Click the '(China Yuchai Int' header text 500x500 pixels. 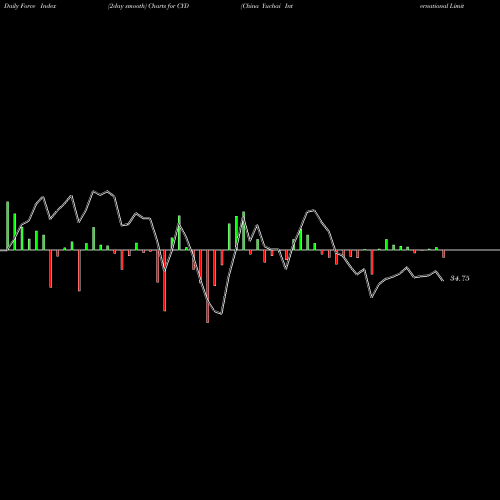click(267, 6)
